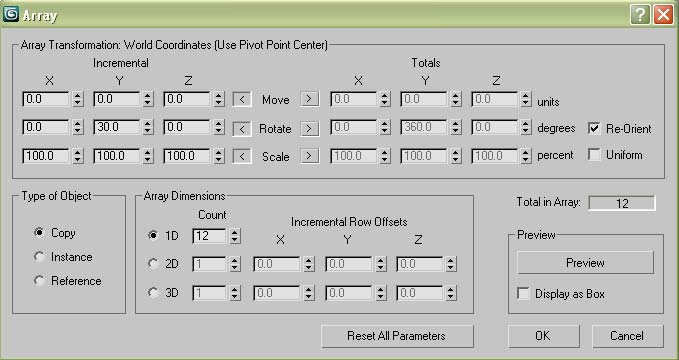Viewport: 679px width, 360px height.
Task: Click the Incremental Rotate Y field 30.0
Action: pos(116,128)
